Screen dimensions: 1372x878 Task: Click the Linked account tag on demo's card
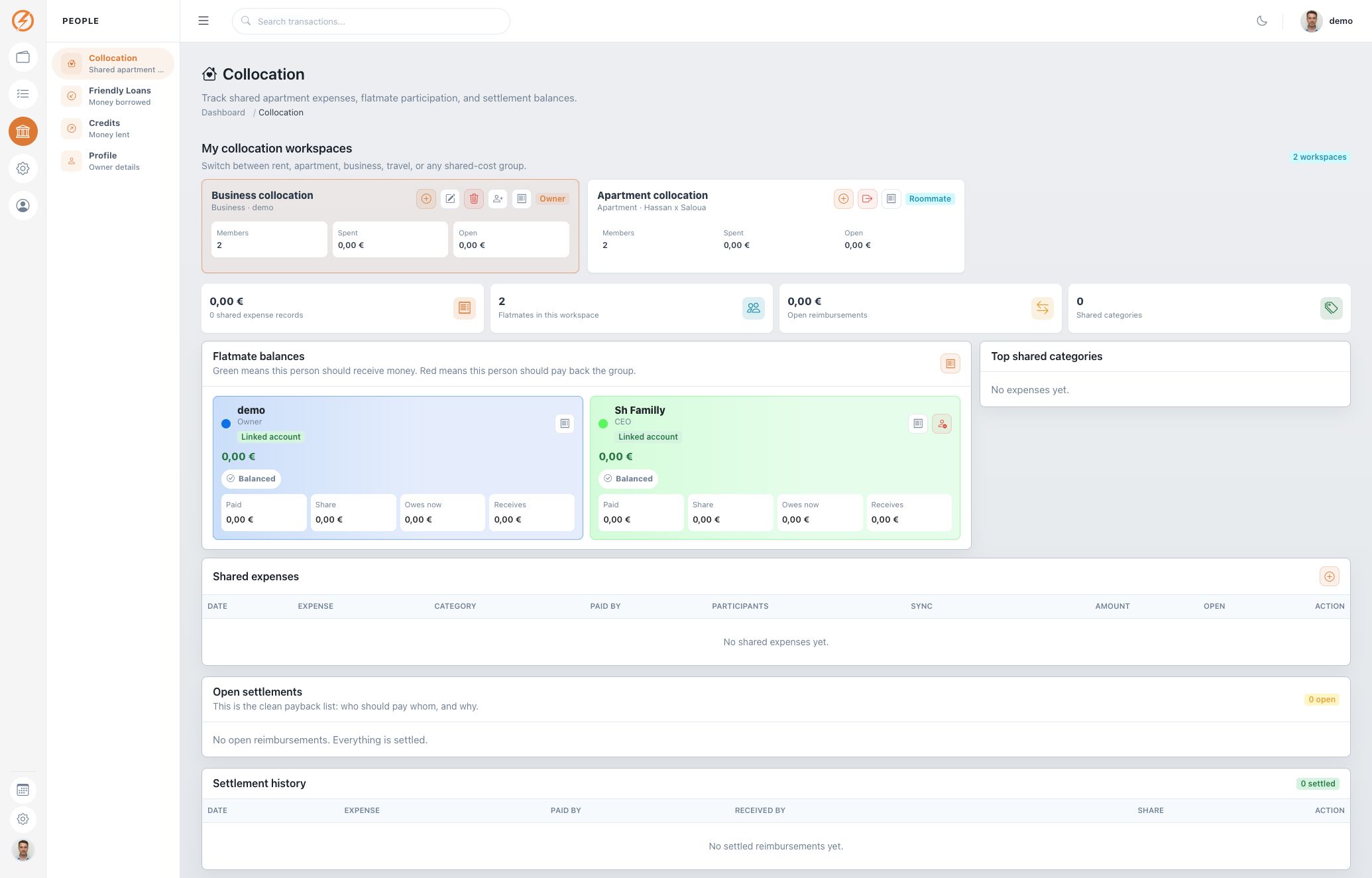click(x=270, y=437)
